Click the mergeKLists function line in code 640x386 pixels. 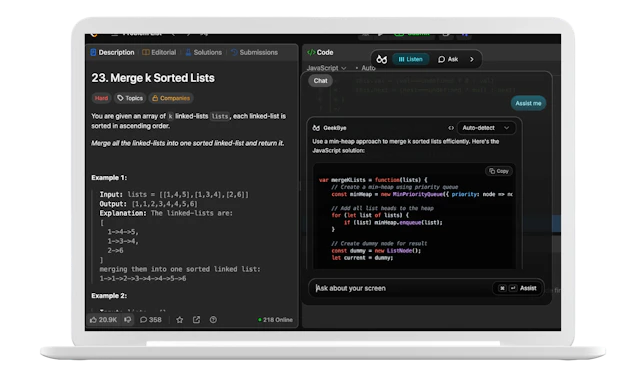[x=373, y=180]
